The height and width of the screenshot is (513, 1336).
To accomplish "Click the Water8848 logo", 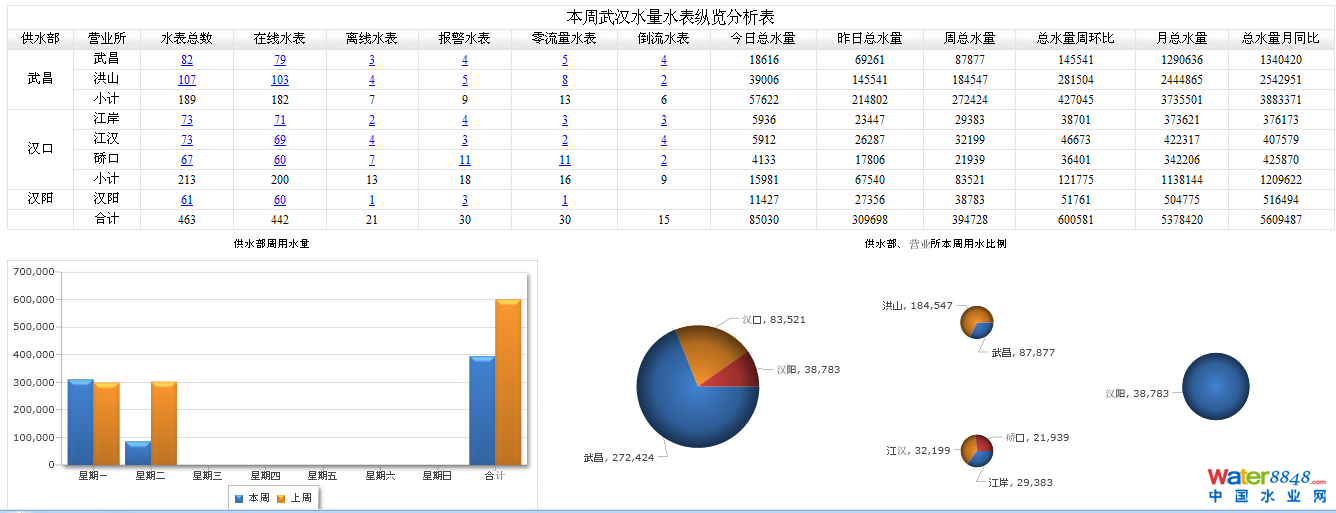I will pyautogui.click(x=1266, y=485).
